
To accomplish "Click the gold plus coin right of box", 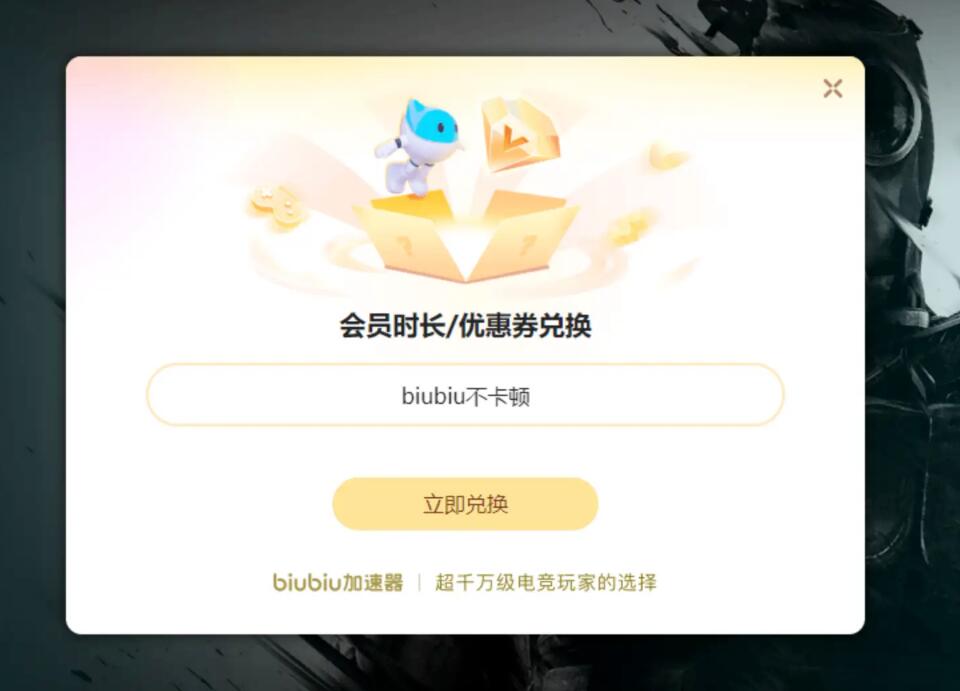I will [x=629, y=228].
